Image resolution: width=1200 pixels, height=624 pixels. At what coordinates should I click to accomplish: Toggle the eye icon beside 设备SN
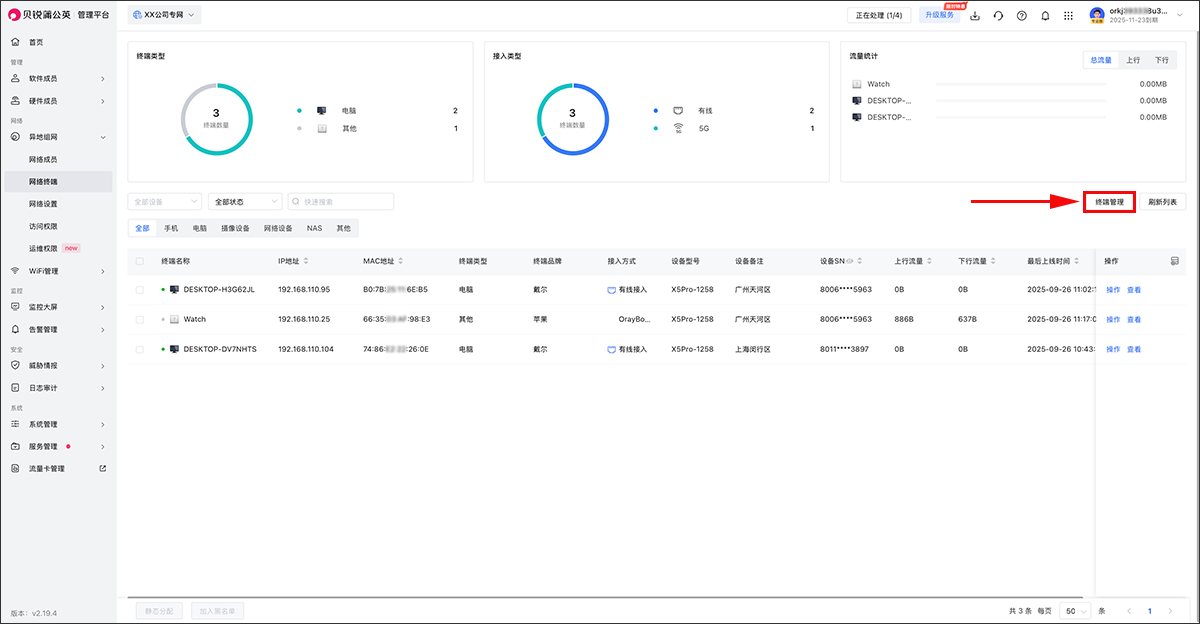click(850, 261)
